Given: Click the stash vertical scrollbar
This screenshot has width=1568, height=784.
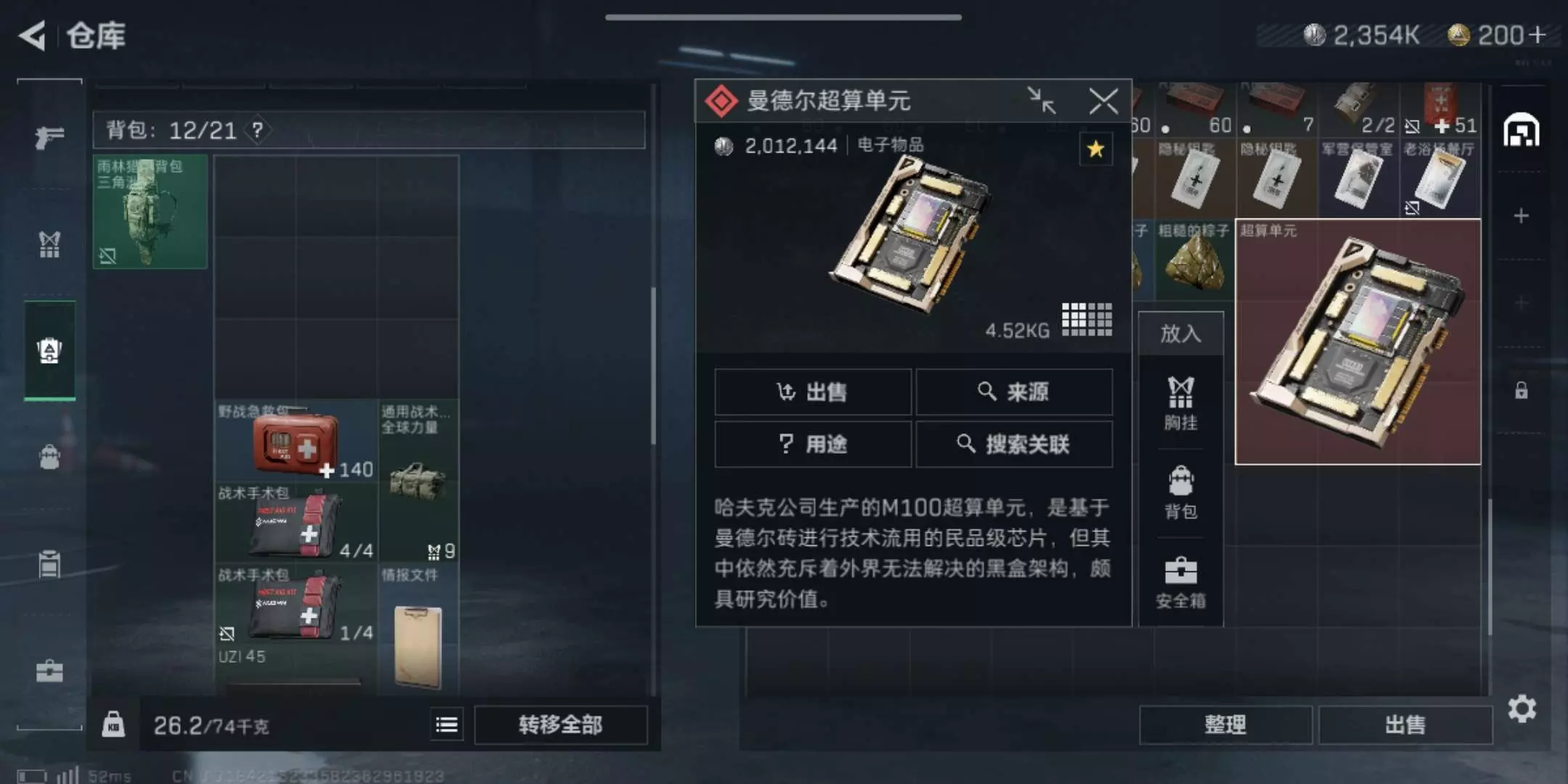Looking at the screenshot, I should point(1488,566).
